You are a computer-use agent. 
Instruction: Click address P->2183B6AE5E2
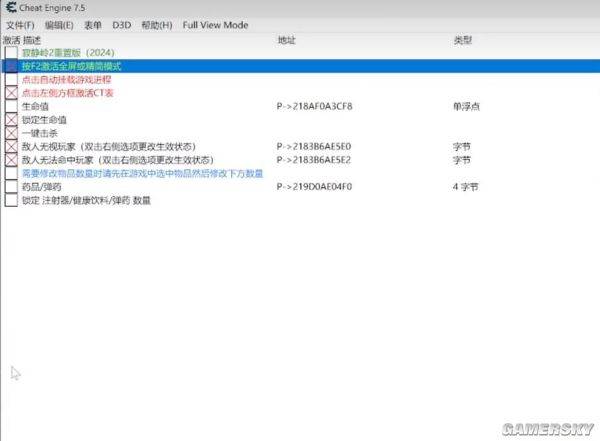314,160
